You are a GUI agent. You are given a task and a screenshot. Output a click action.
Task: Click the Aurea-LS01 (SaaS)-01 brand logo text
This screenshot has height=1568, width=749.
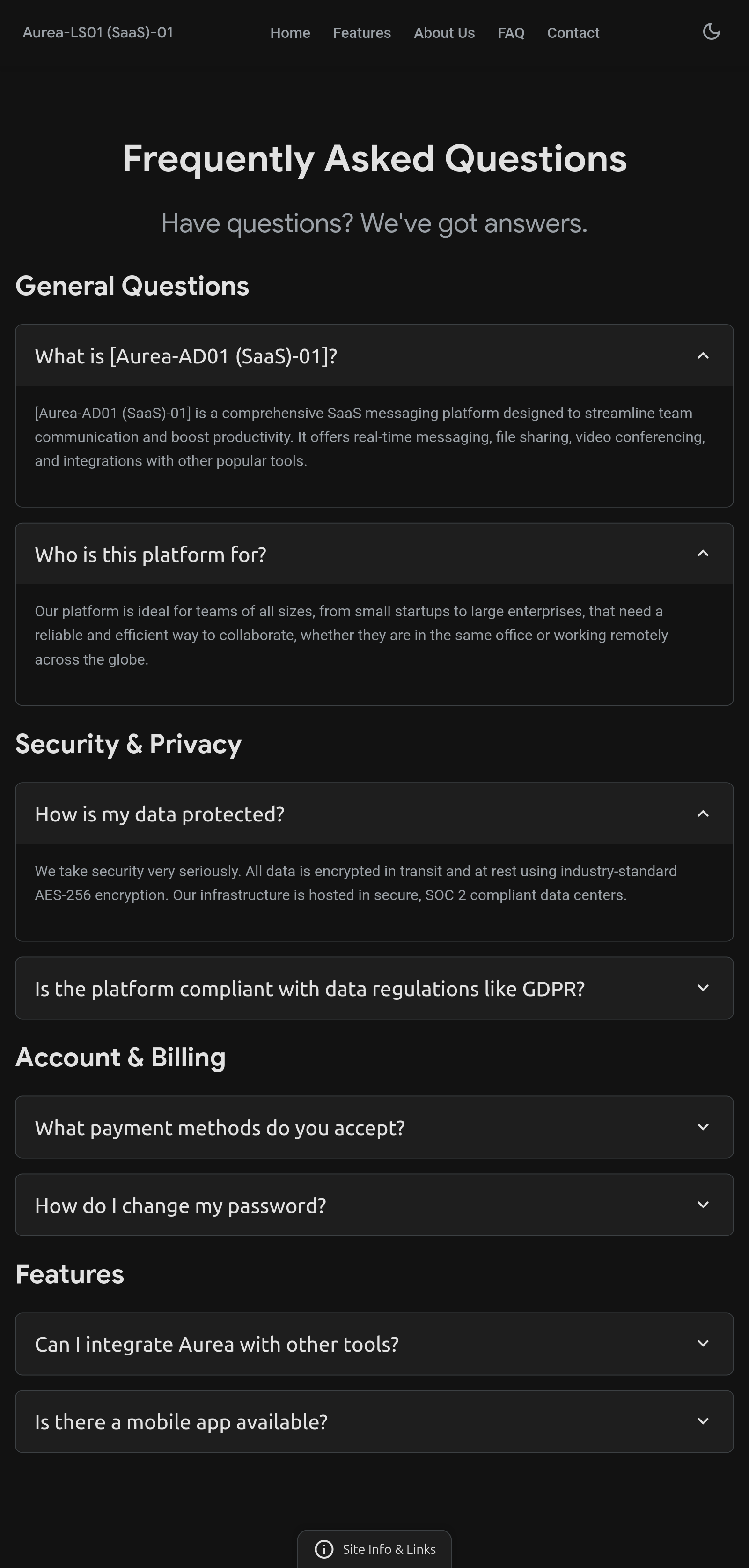point(98,32)
